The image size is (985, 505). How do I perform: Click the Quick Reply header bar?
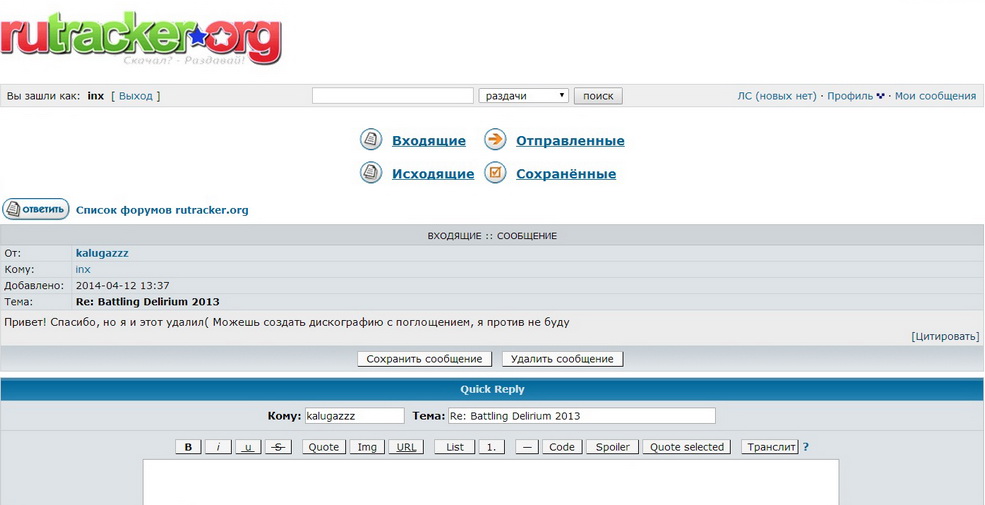[x=492, y=389]
